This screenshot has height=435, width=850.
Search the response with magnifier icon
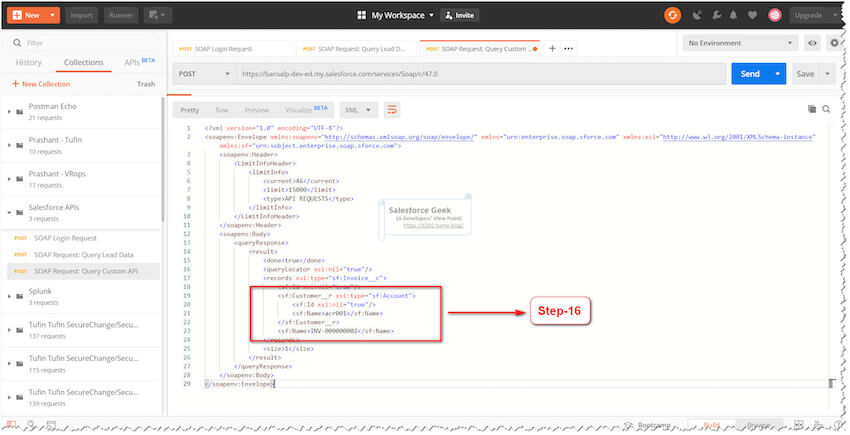coord(826,109)
